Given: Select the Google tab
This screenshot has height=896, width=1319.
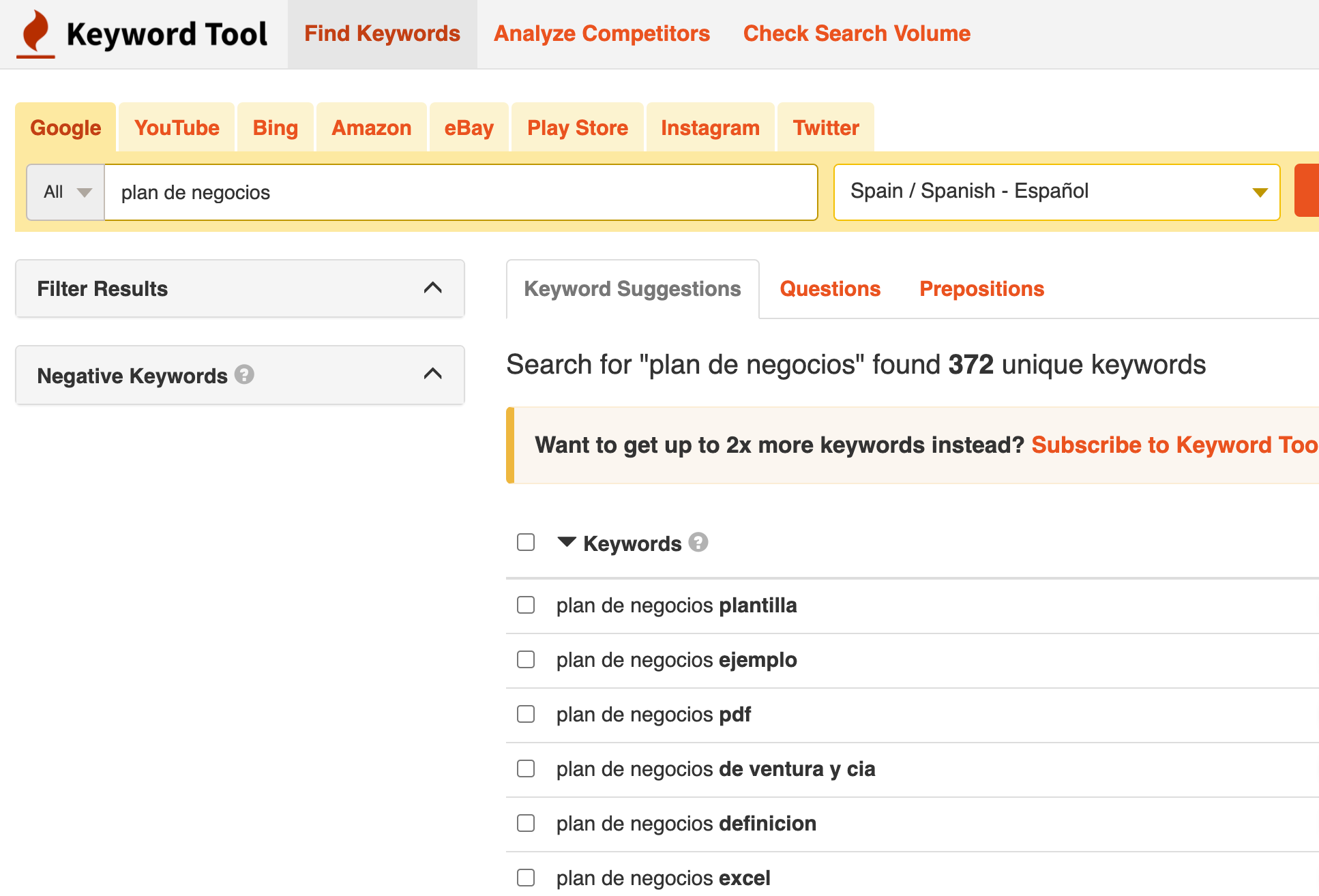Looking at the screenshot, I should click(65, 128).
